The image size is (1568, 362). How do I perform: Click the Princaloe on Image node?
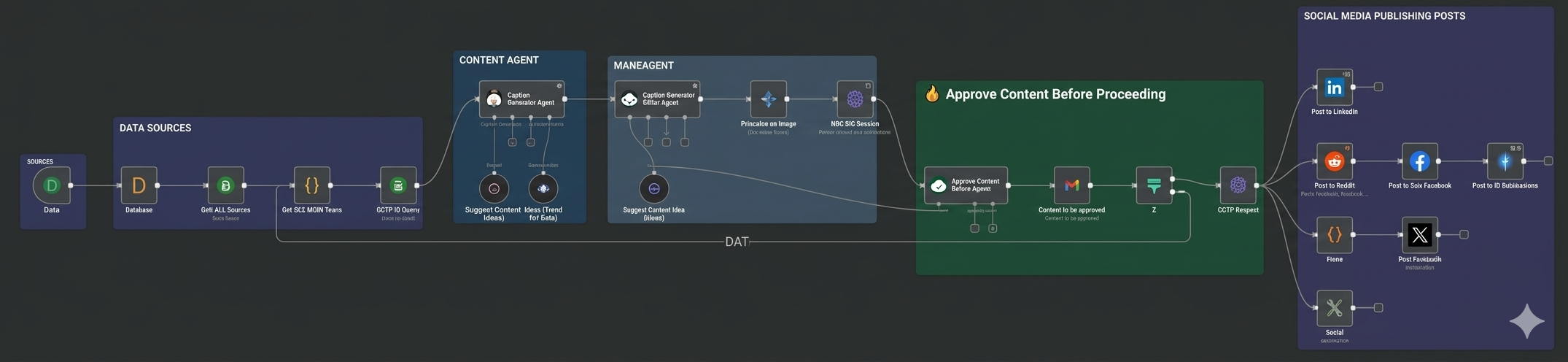(768, 99)
